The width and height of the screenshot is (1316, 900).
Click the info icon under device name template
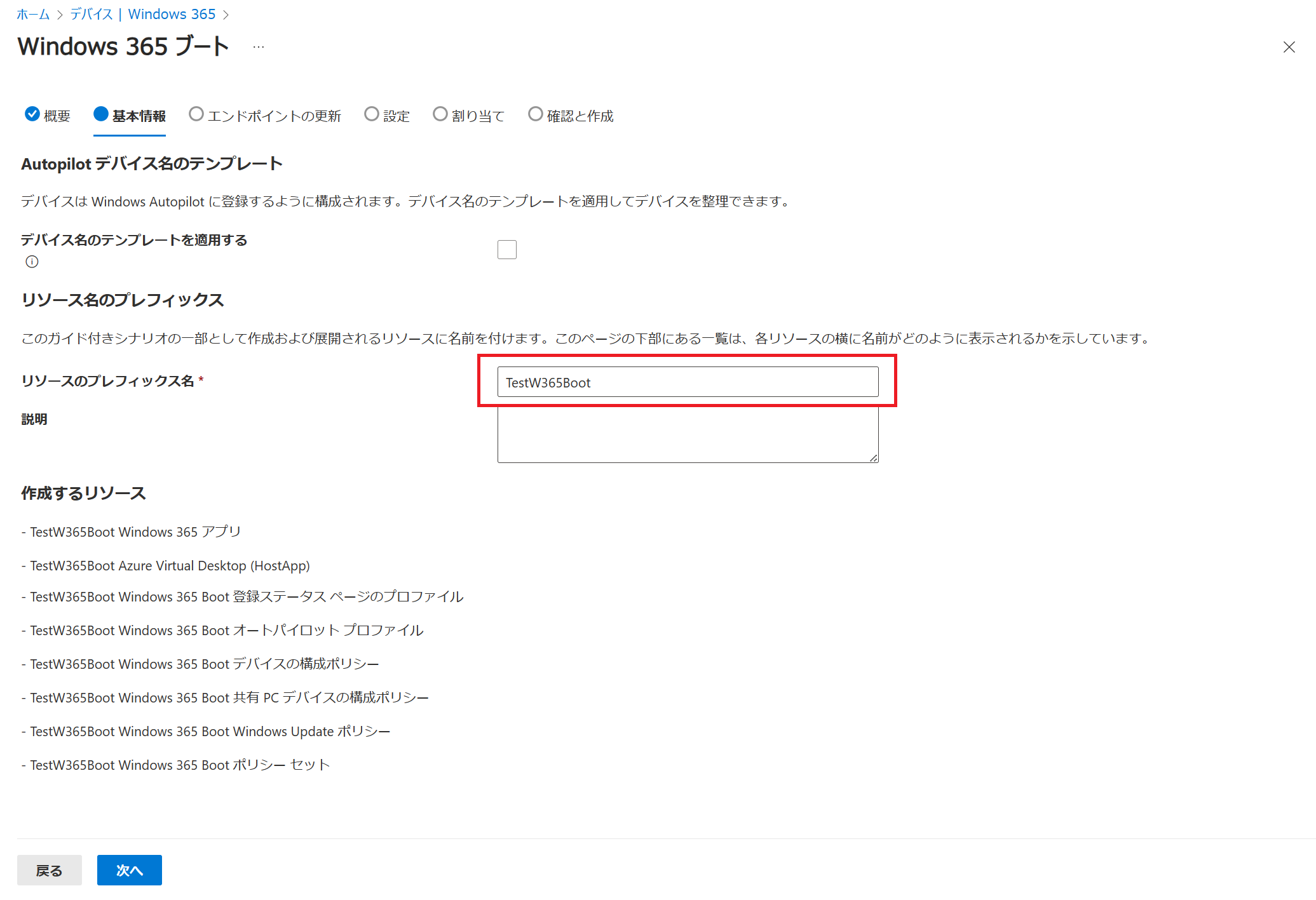[x=32, y=262]
